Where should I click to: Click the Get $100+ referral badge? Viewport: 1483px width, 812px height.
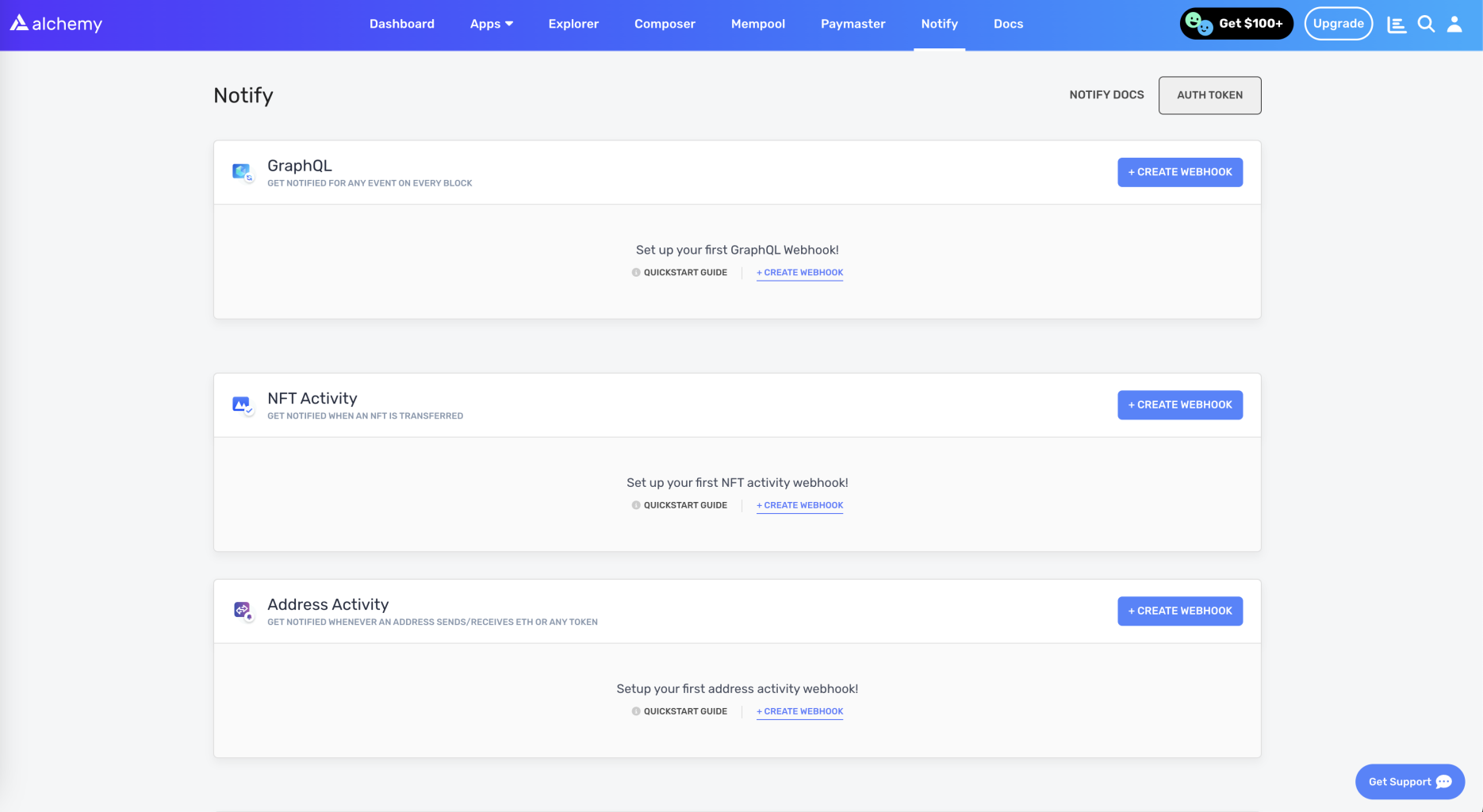pos(1236,24)
